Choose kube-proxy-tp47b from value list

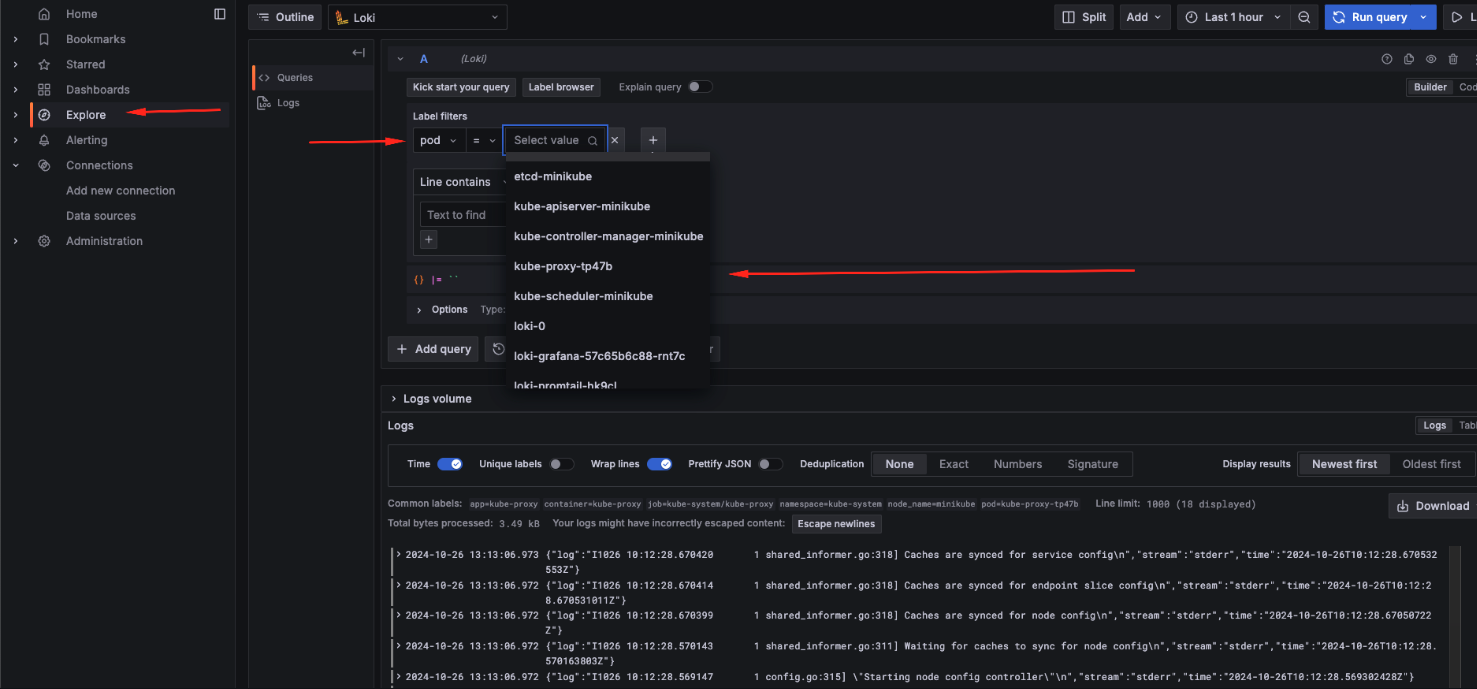point(608,266)
